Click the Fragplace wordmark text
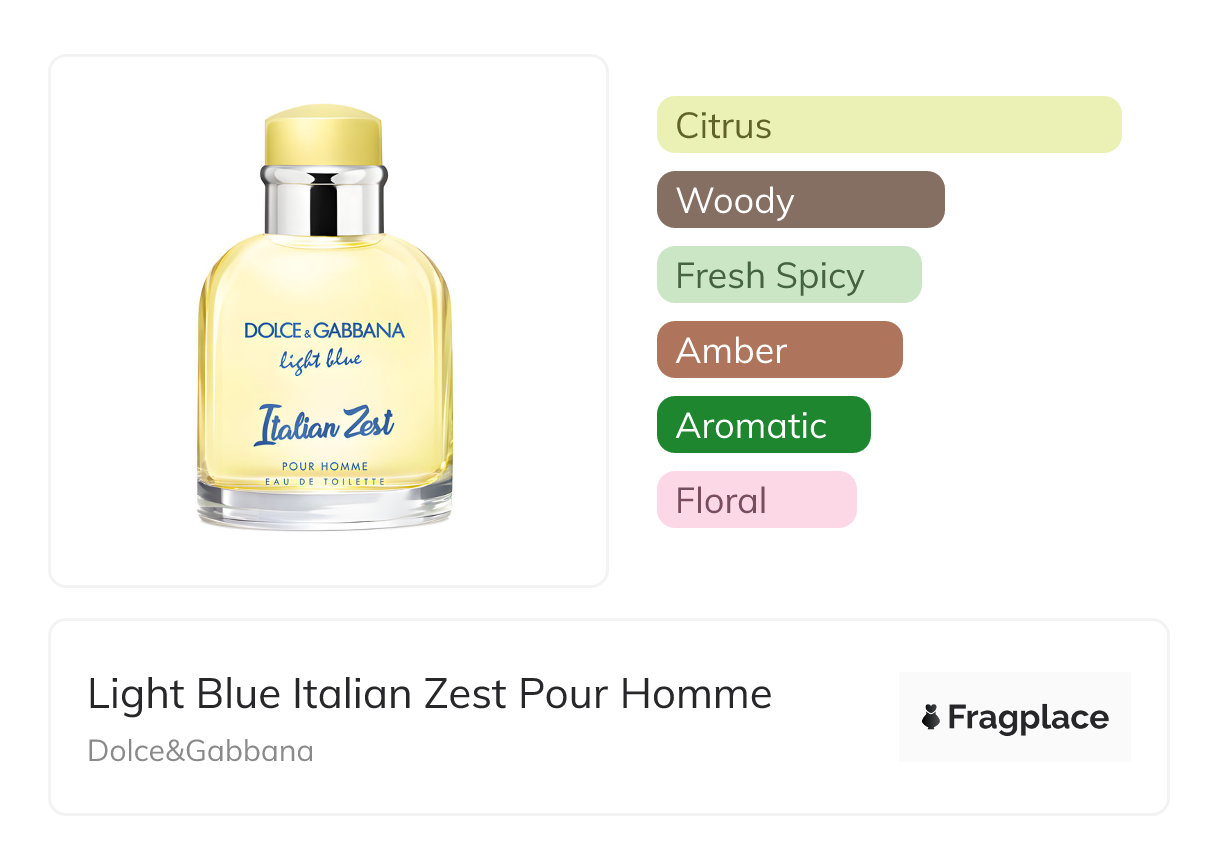 (1028, 718)
